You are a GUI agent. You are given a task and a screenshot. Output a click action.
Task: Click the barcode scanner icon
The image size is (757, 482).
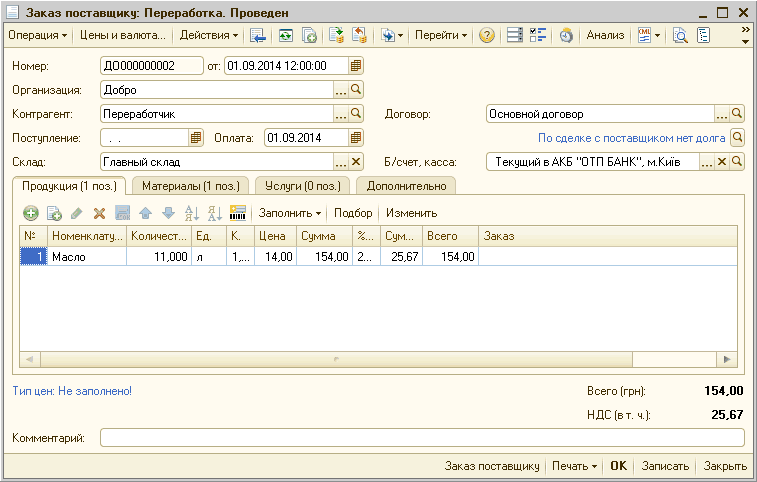click(238, 213)
